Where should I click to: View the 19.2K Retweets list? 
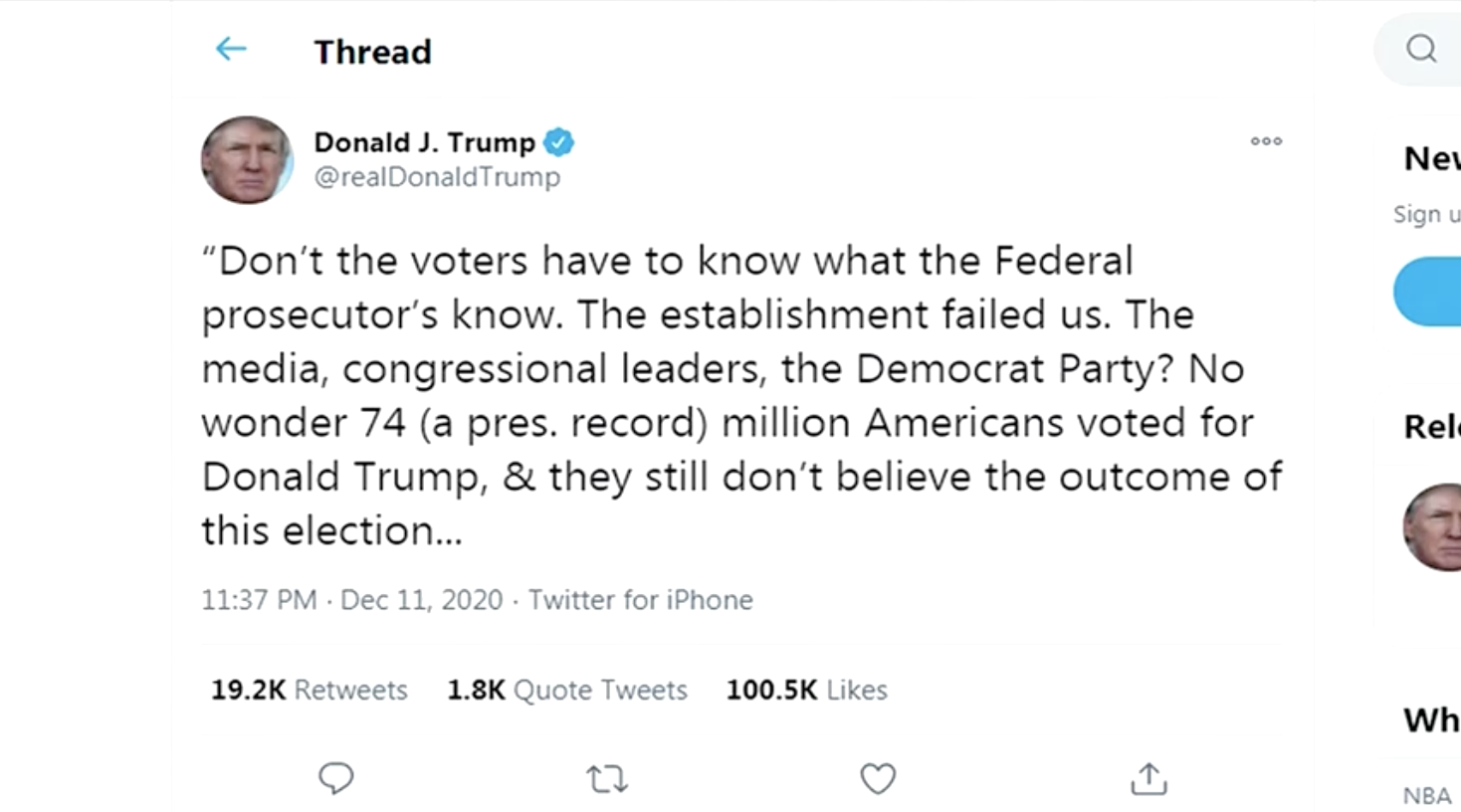click(309, 690)
